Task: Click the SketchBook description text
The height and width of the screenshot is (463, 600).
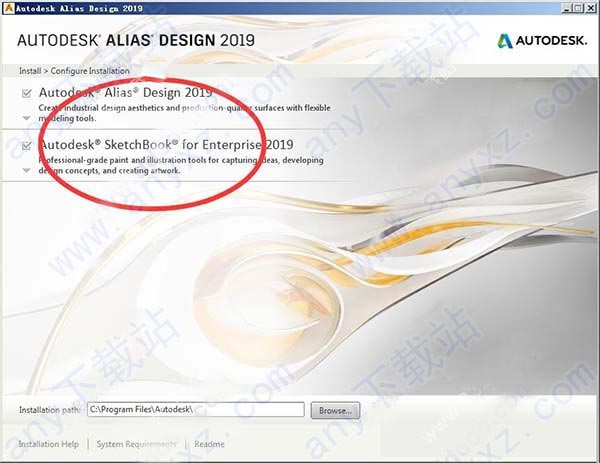Action: 181,165
